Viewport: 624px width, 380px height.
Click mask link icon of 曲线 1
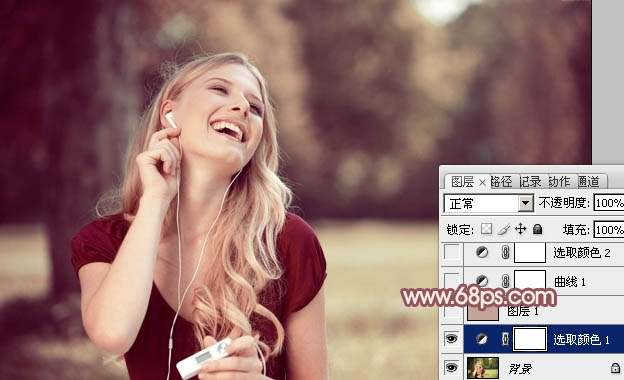click(x=505, y=281)
